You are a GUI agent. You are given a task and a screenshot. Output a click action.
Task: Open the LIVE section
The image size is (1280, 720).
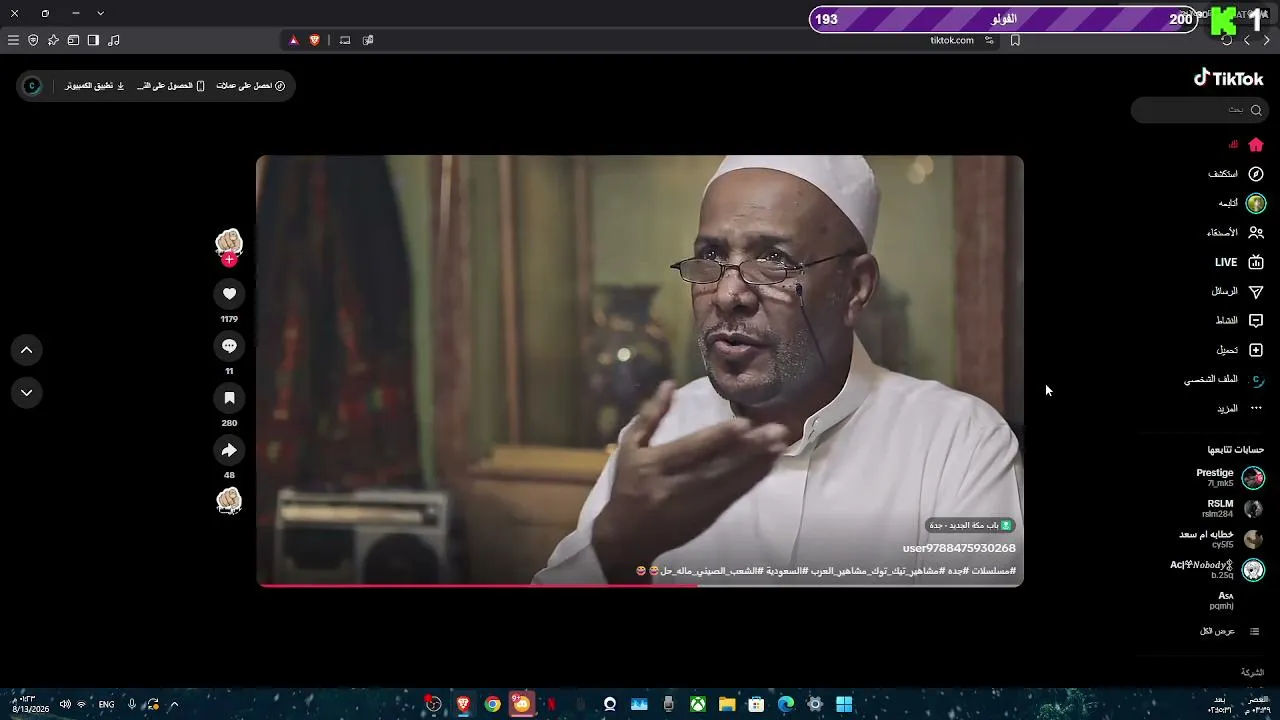[x=1240, y=262]
